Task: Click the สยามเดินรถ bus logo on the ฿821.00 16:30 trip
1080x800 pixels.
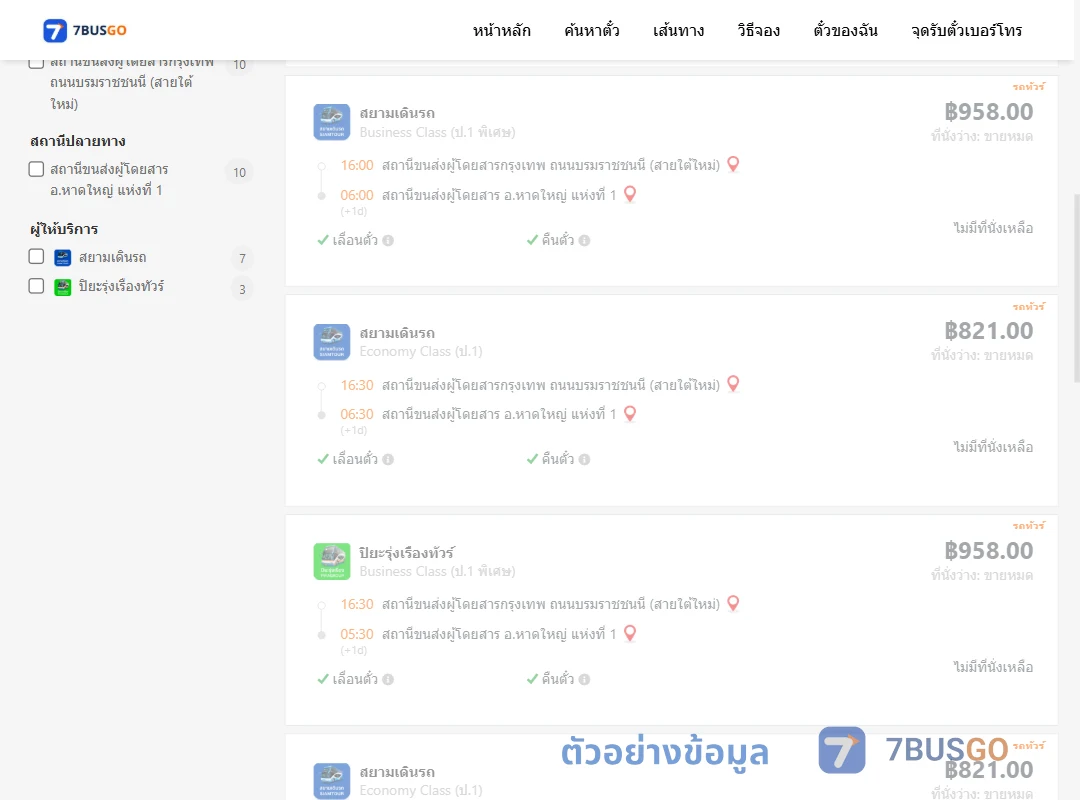Action: coord(331,342)
